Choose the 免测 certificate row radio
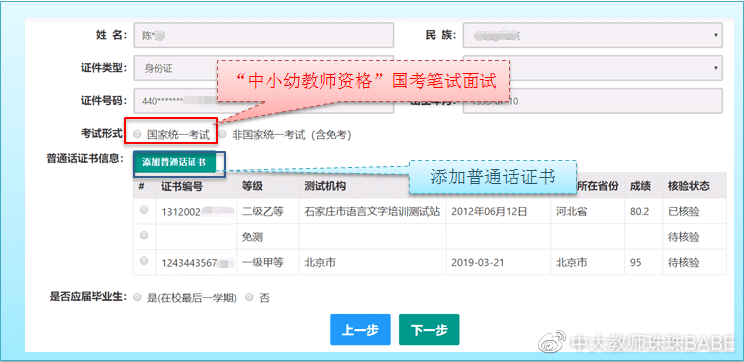The width and height of the screenshot is (744, 362). click(x=144, y=235)
